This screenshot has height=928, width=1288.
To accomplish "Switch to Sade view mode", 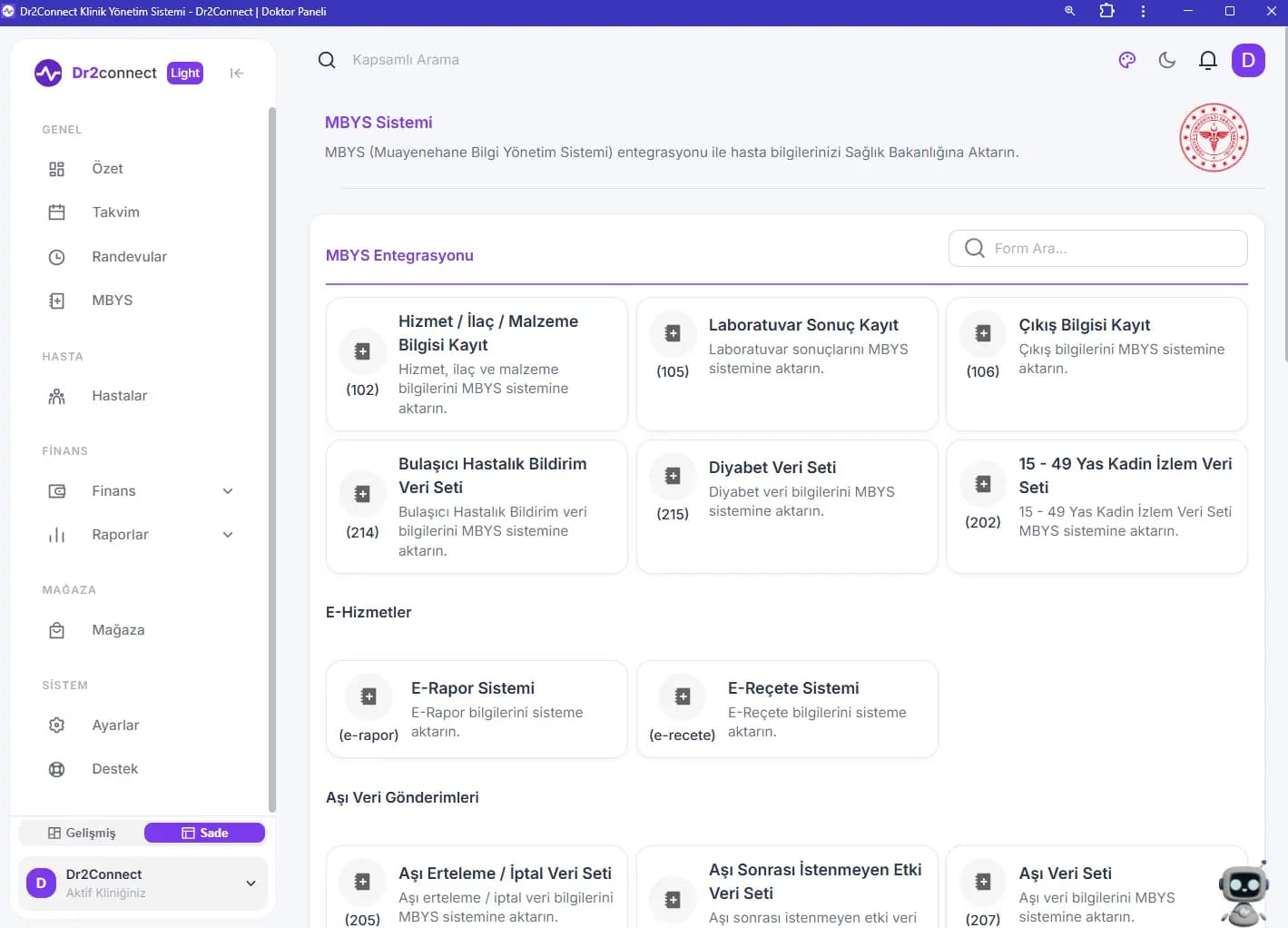I will (204, 833).
